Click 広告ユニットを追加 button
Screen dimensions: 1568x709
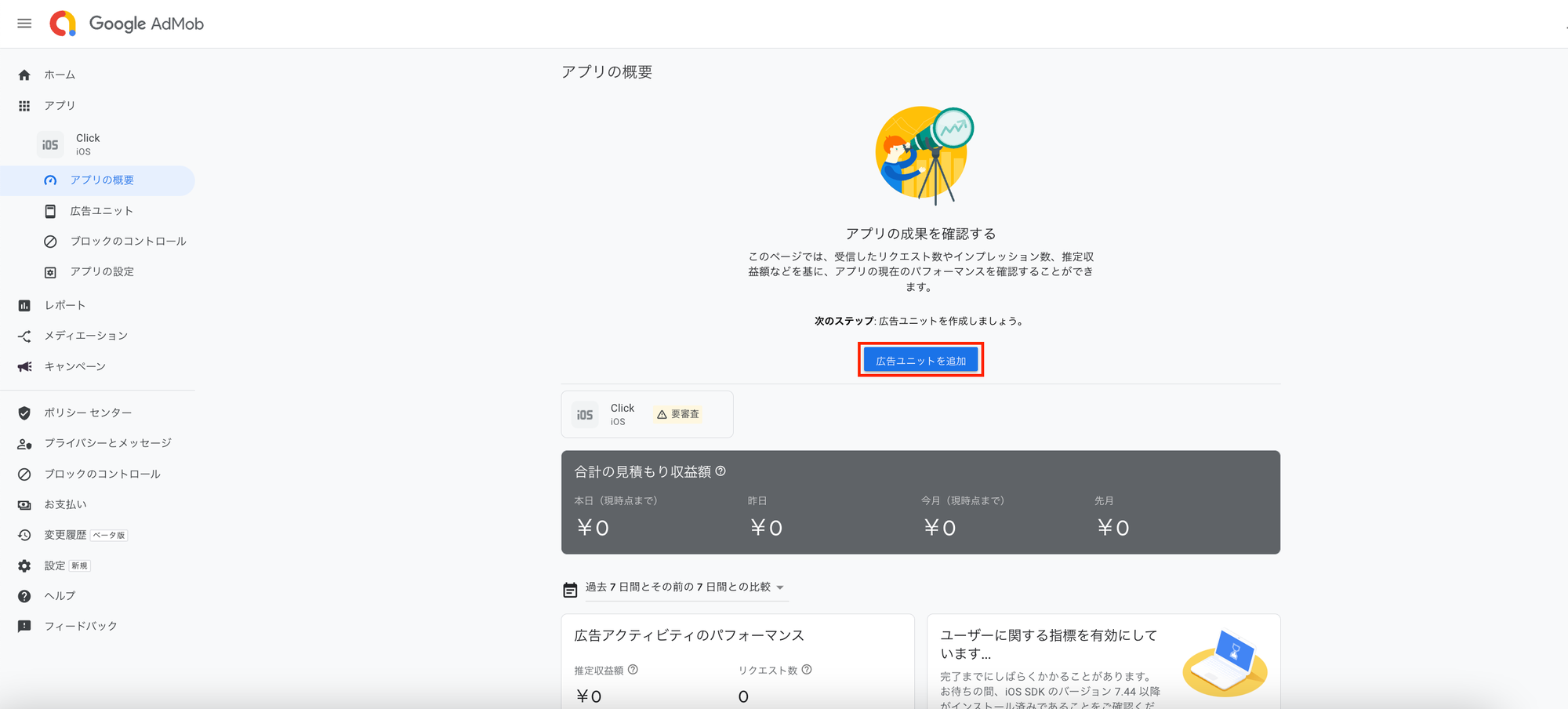coord(921,361)
